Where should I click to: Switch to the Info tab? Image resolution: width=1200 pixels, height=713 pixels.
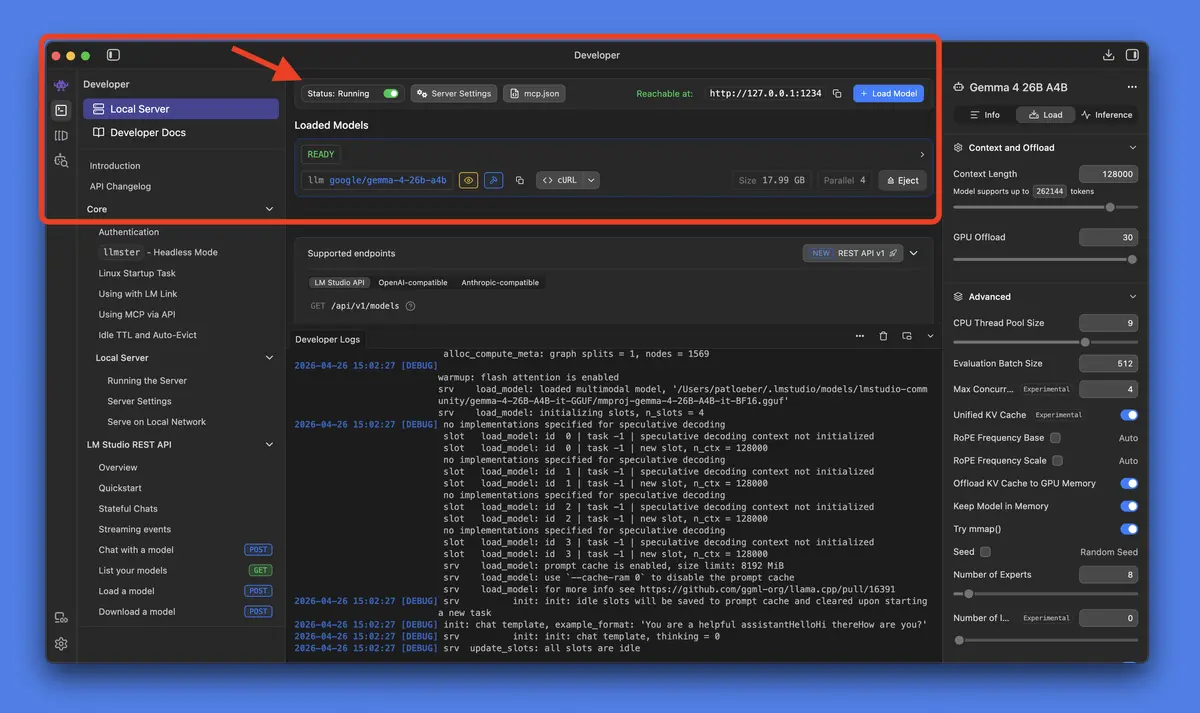[983, 114]
